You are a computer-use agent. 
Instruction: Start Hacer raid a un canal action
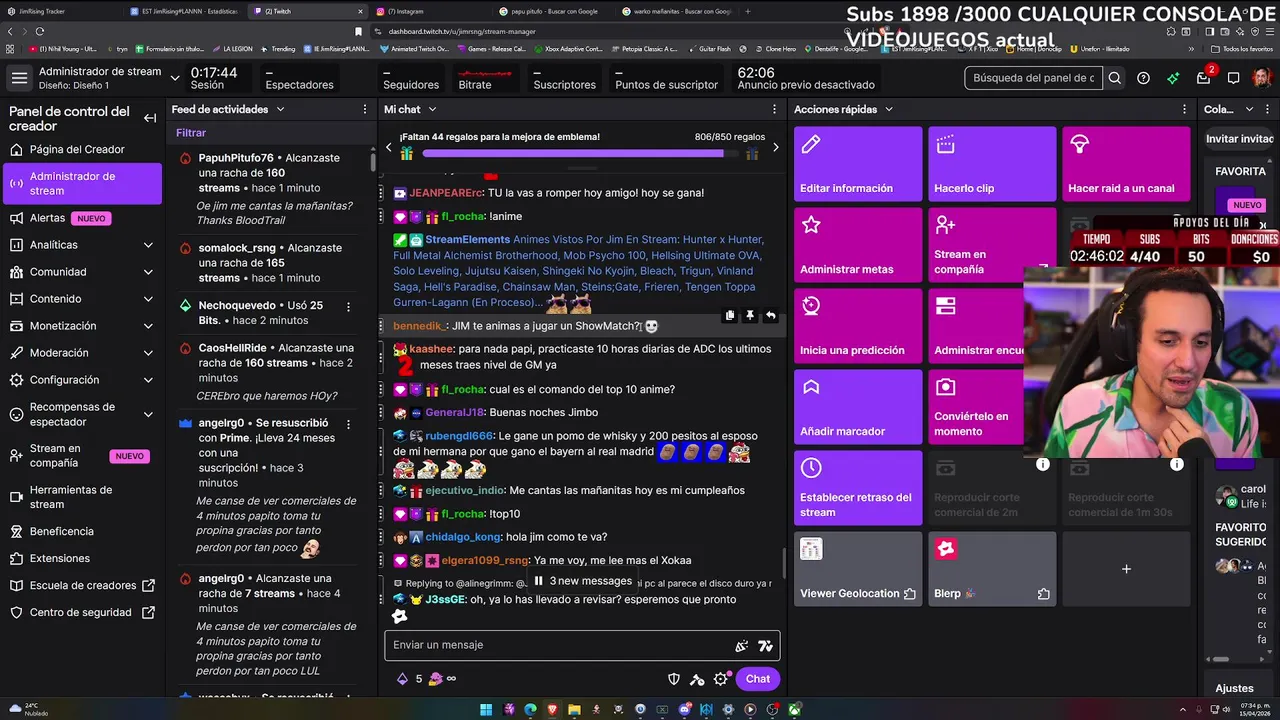tap(1126, 164)
